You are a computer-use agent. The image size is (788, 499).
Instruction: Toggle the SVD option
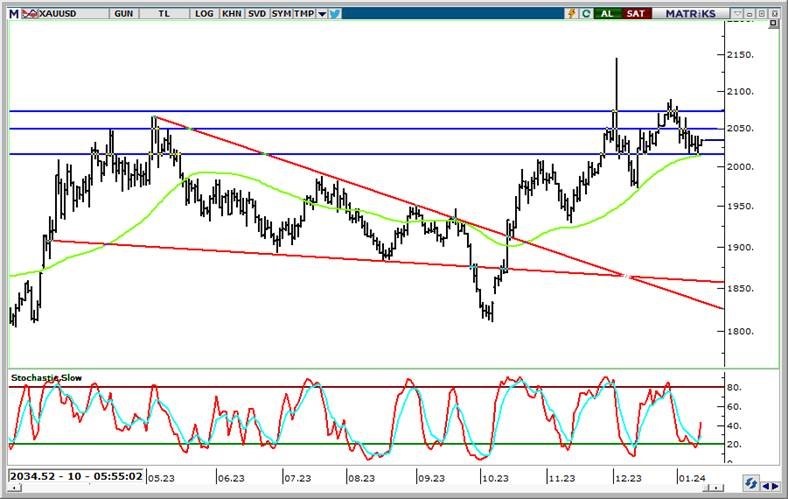click(257, 13)
